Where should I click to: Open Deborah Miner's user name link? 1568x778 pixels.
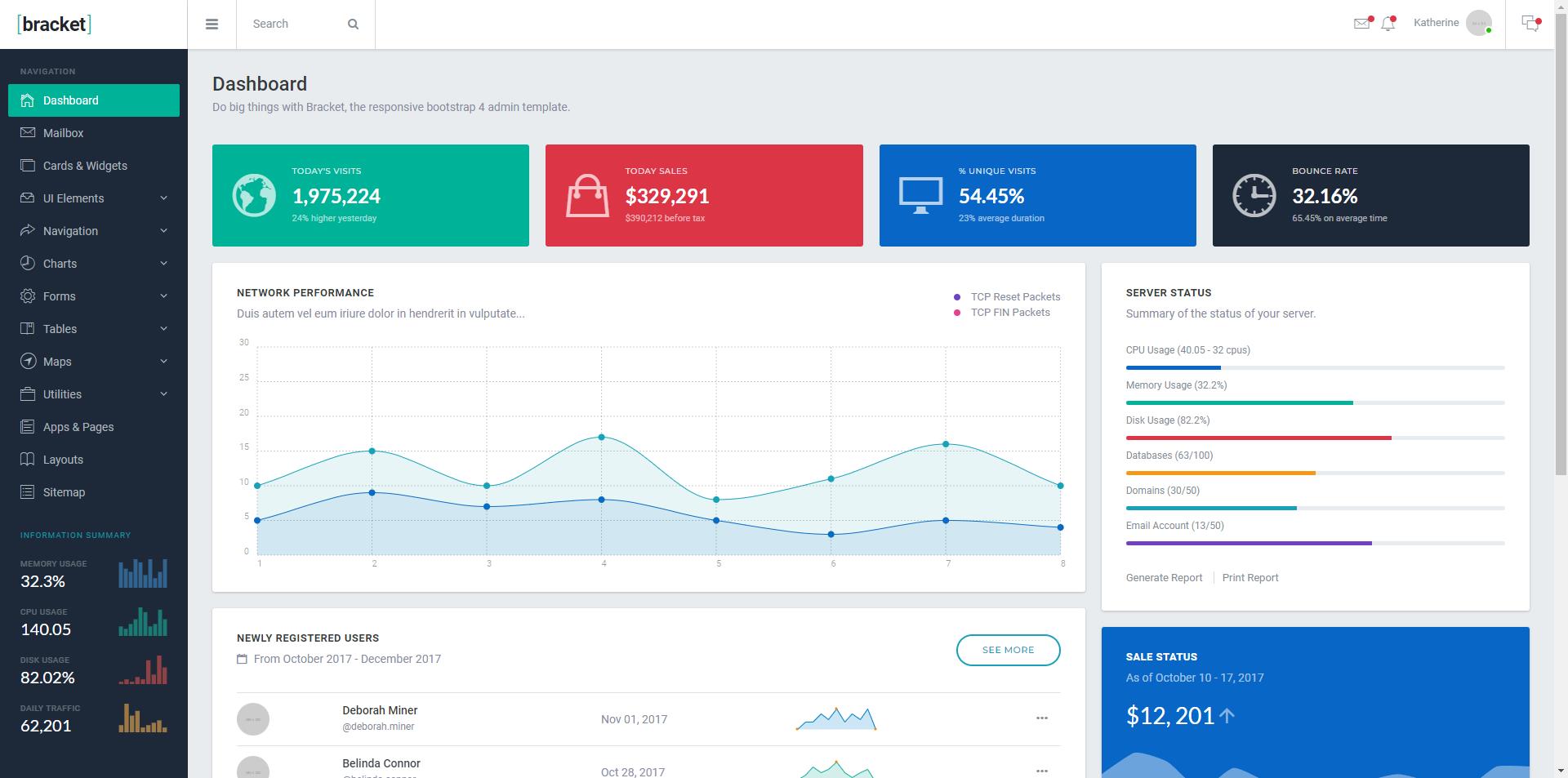(380, 710)
